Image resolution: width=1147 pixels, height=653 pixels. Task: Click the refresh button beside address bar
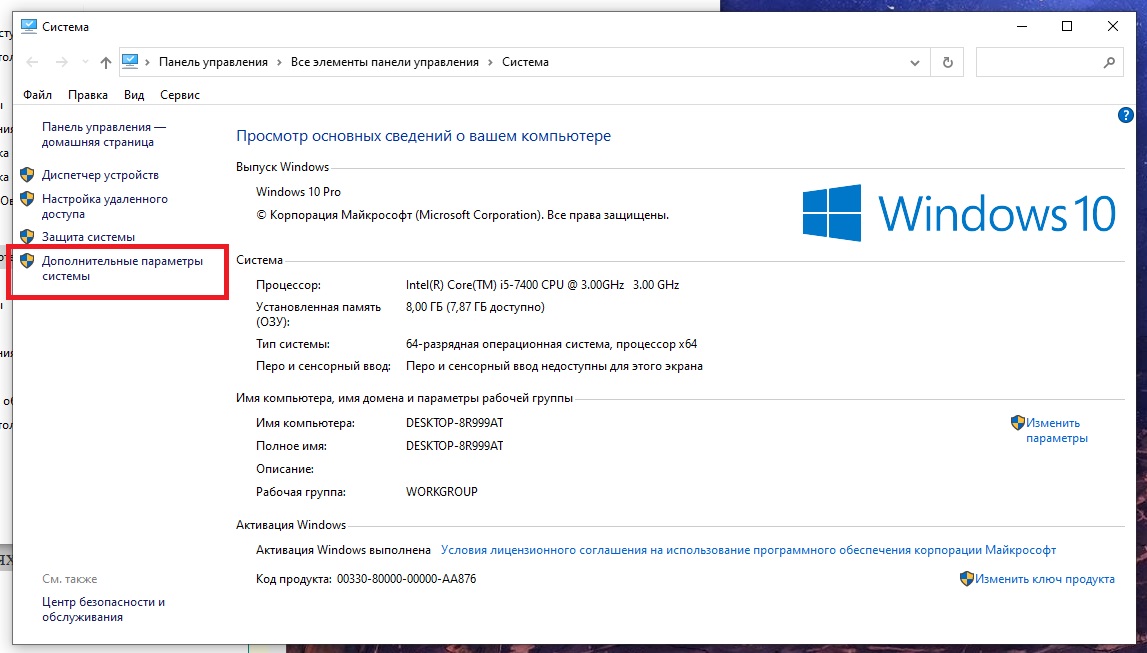coord(948,62)
